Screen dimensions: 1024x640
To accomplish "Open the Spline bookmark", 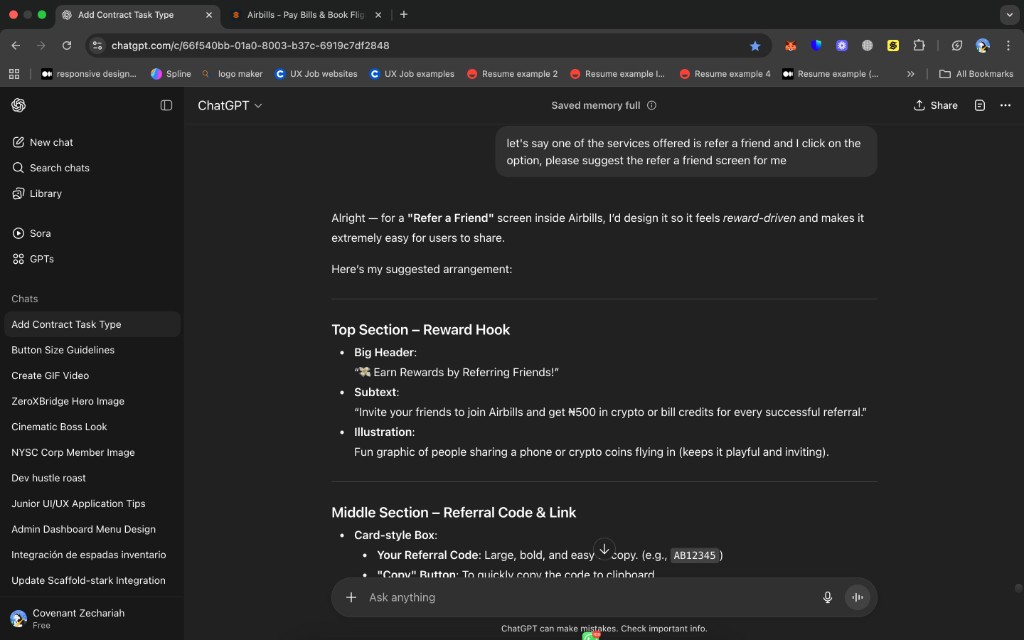I will 170,74.
